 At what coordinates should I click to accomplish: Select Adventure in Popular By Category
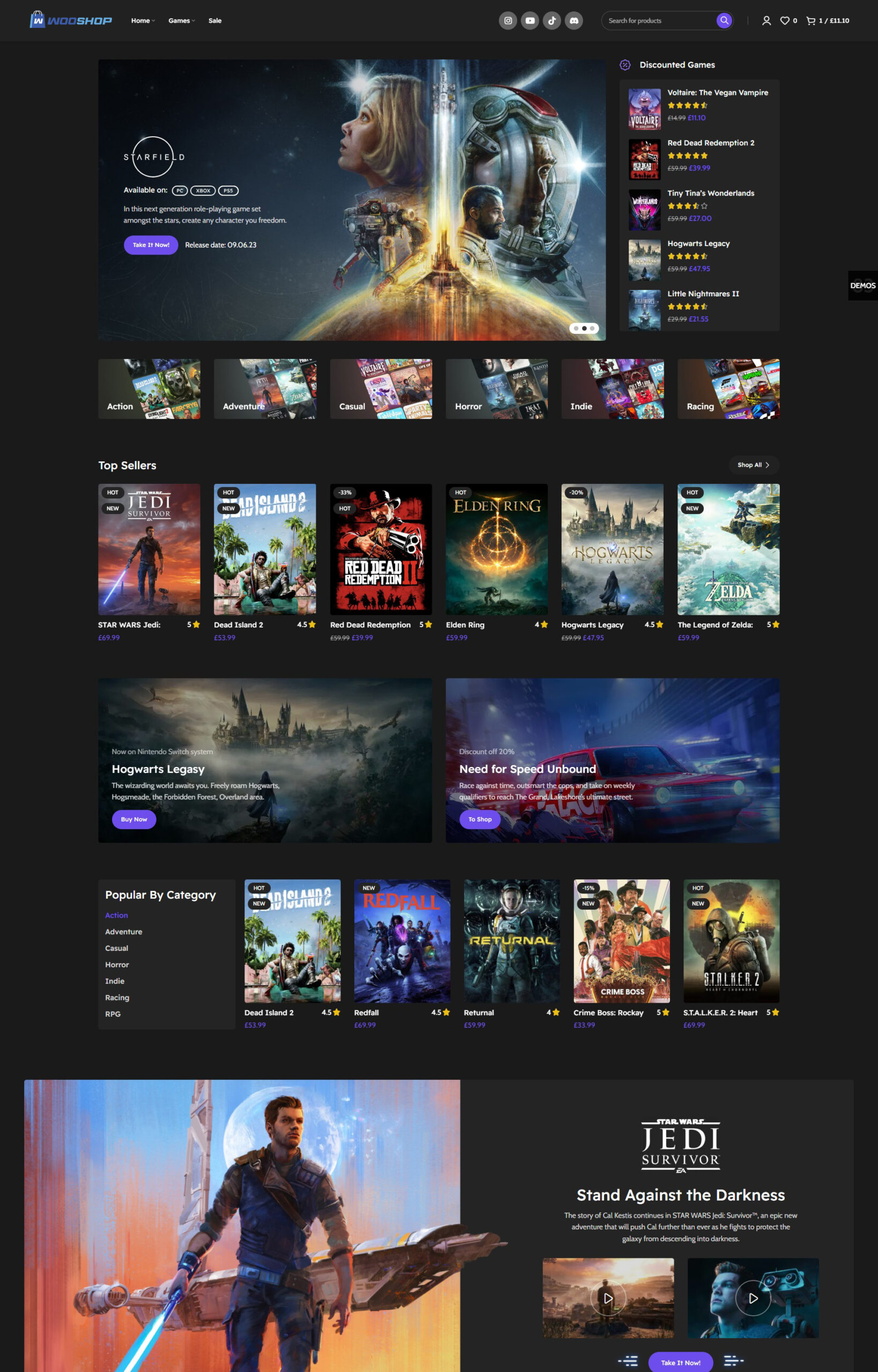pos(124,931)
